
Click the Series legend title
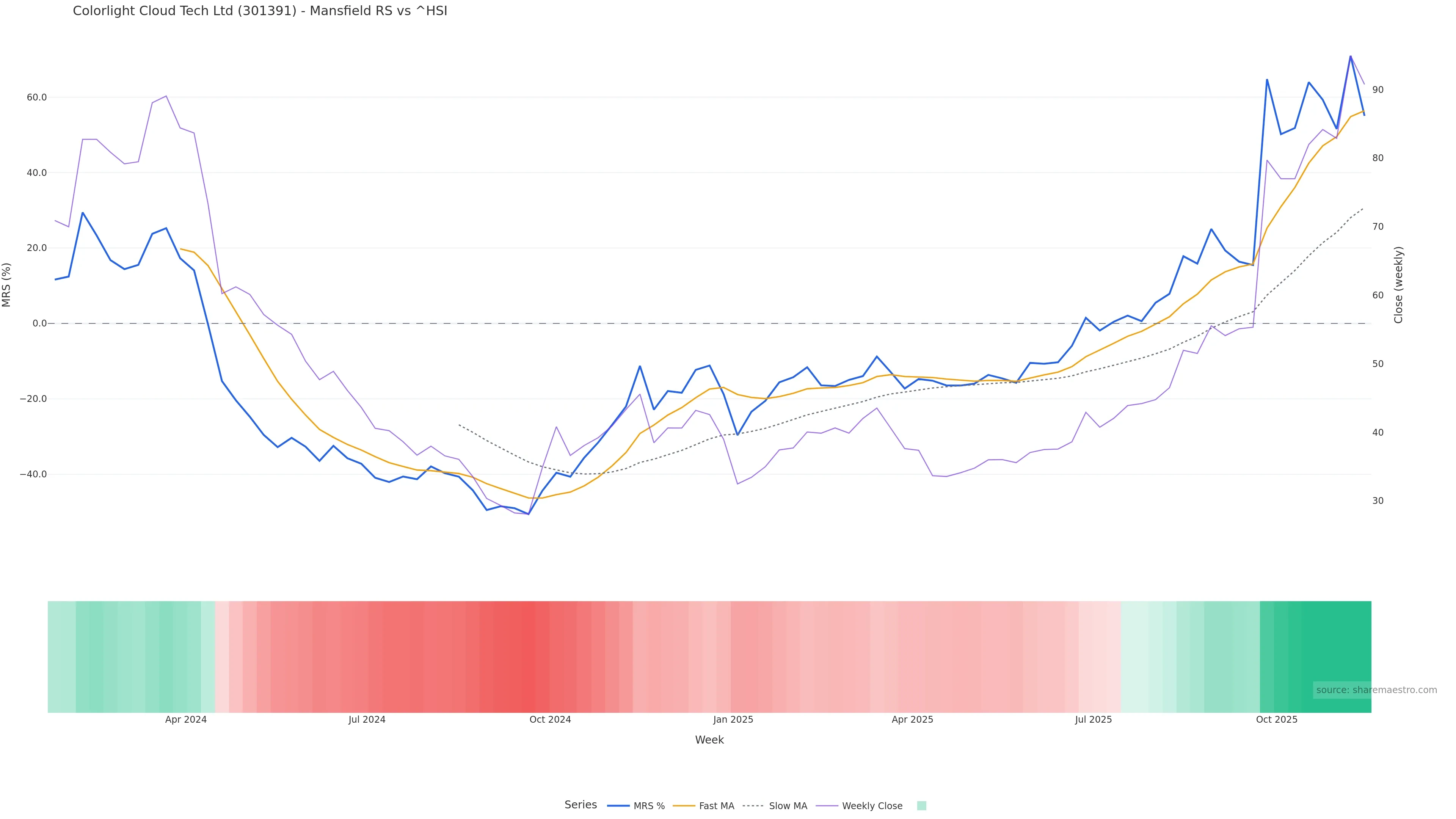581,805
